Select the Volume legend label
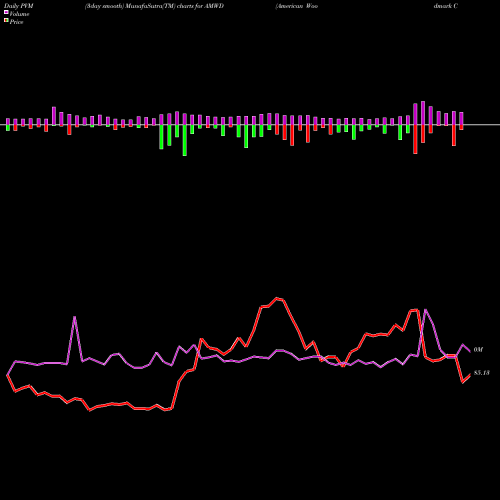Screen dimensions: 500x500 click(19, 14)
